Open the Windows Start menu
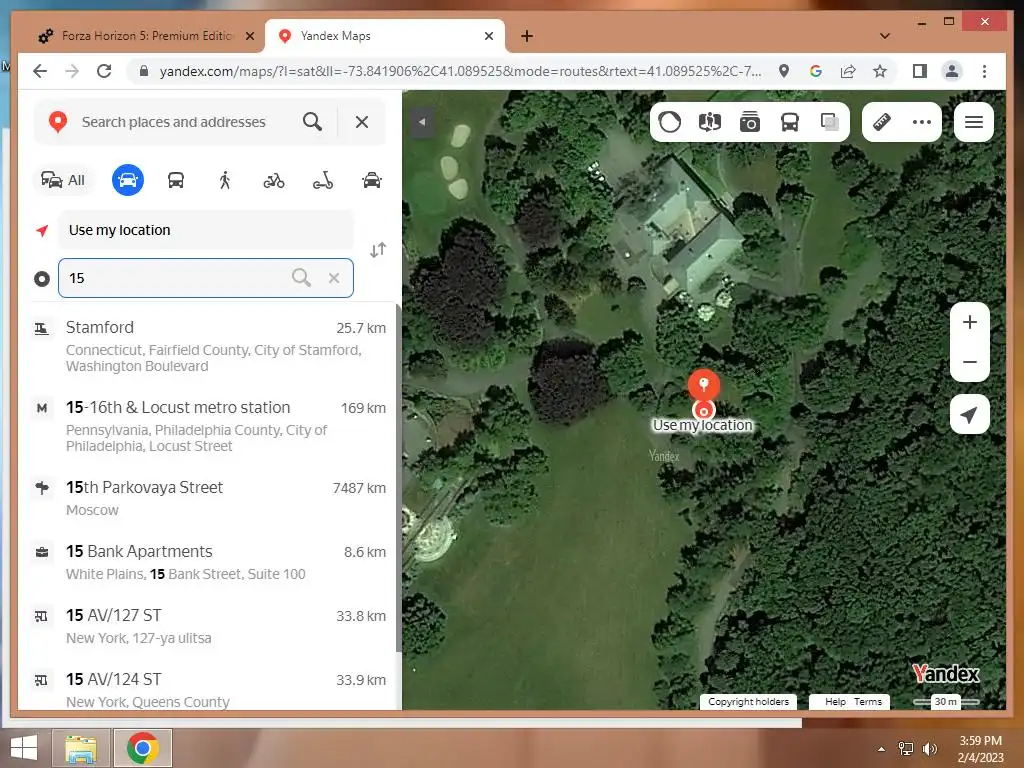 pos(24,748)
